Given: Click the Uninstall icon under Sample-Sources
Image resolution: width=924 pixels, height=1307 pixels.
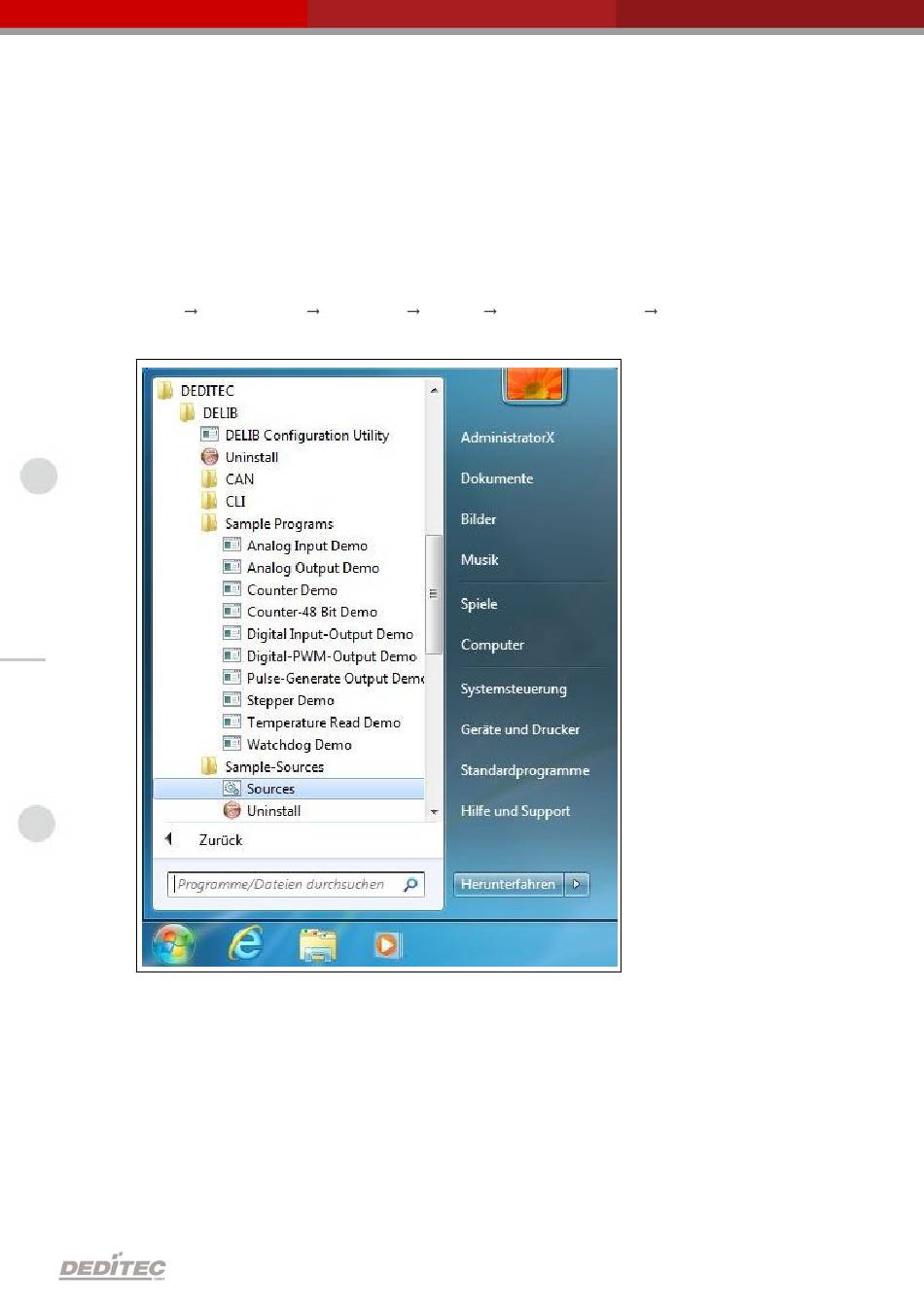Looking at the screenshot, I should 231,810.
